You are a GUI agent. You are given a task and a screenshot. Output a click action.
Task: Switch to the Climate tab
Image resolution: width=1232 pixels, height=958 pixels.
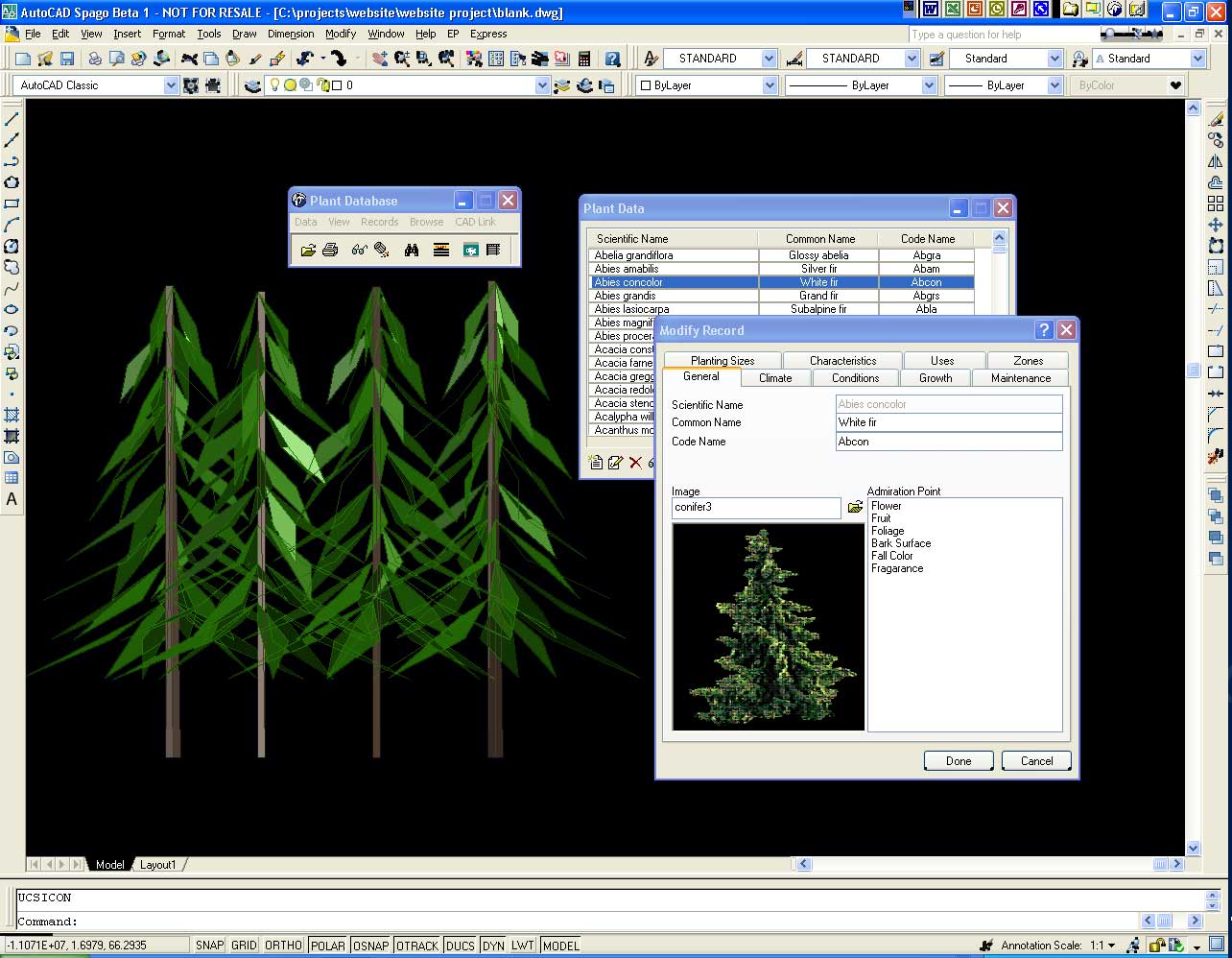click(775, 378)
